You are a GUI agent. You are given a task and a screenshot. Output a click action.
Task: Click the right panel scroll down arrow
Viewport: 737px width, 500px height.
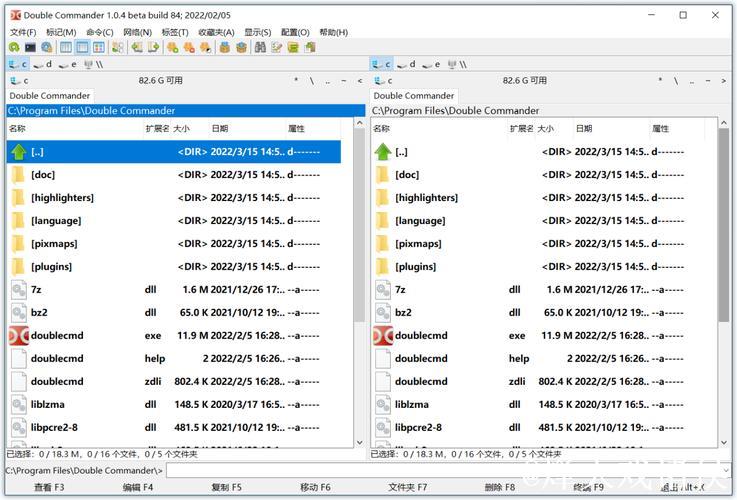(x=724, y=442)
